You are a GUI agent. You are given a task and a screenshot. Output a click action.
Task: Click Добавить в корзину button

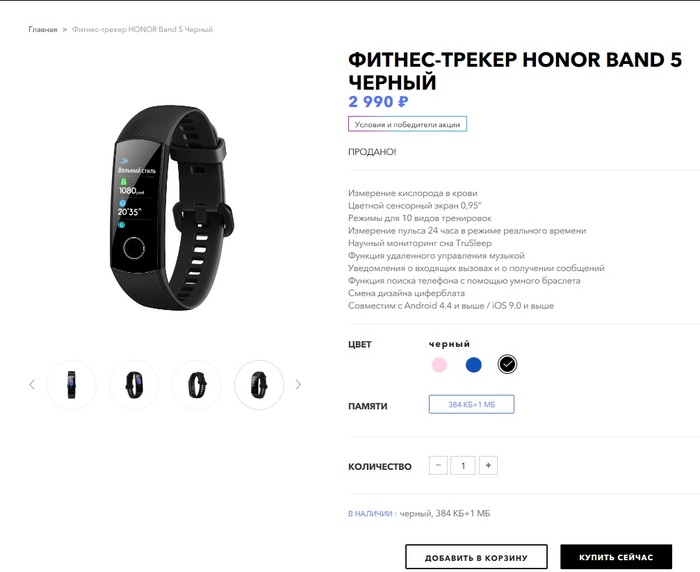pyautogui.click(x=476, y=557)
